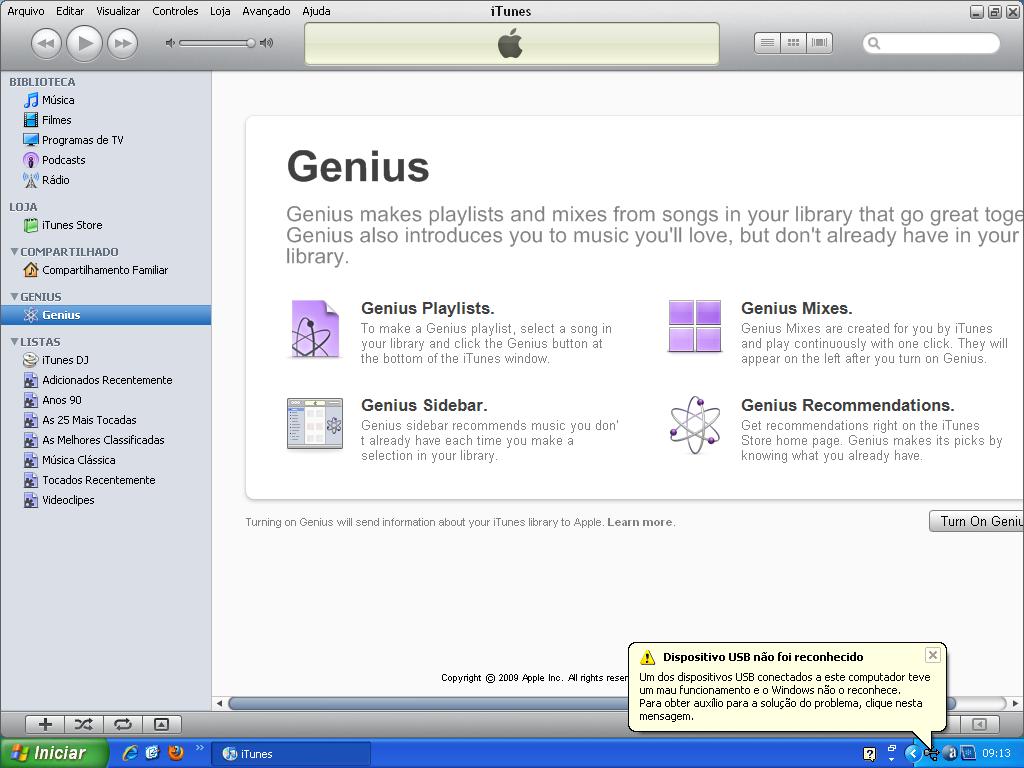Click the Previous track rewind button
This screenshot has height=768, width=1024.
point(46,43)
